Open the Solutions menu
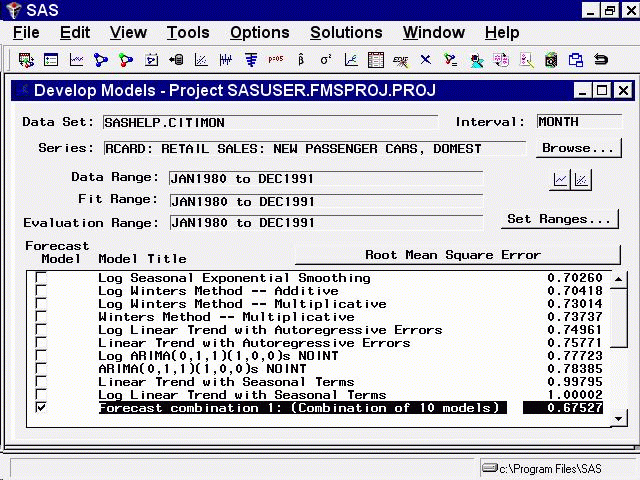This screenshot has width=640, height=480. pos(346,33)
